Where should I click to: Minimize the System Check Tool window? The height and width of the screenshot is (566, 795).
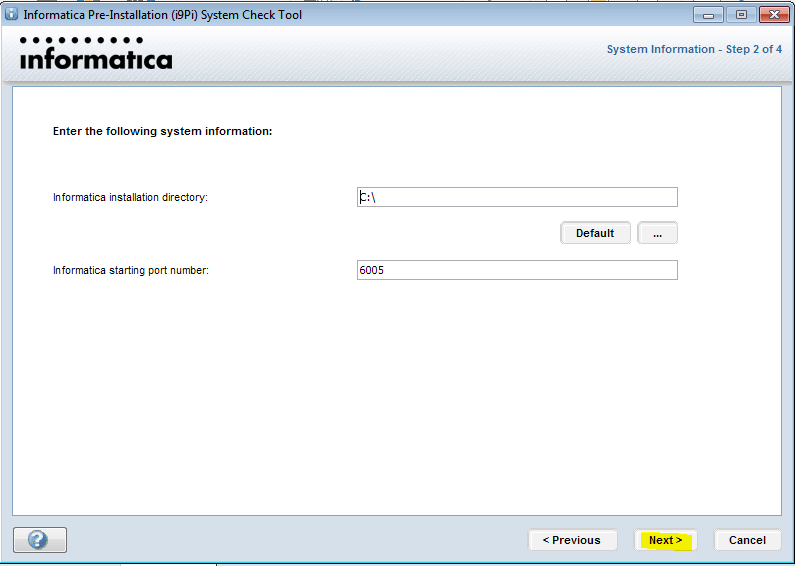coord(708,15)
